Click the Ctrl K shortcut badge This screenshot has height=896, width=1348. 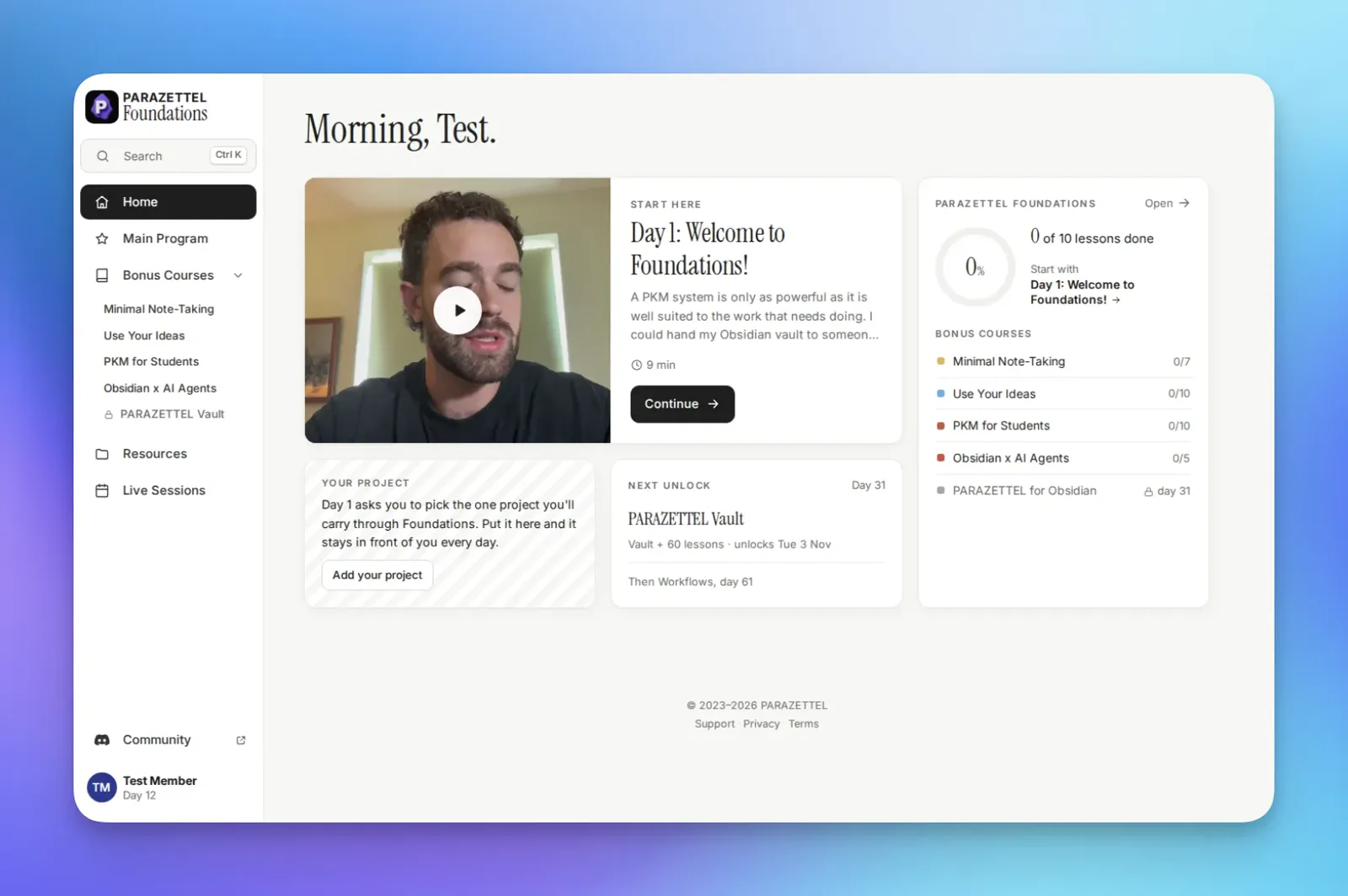pos(228,155)
